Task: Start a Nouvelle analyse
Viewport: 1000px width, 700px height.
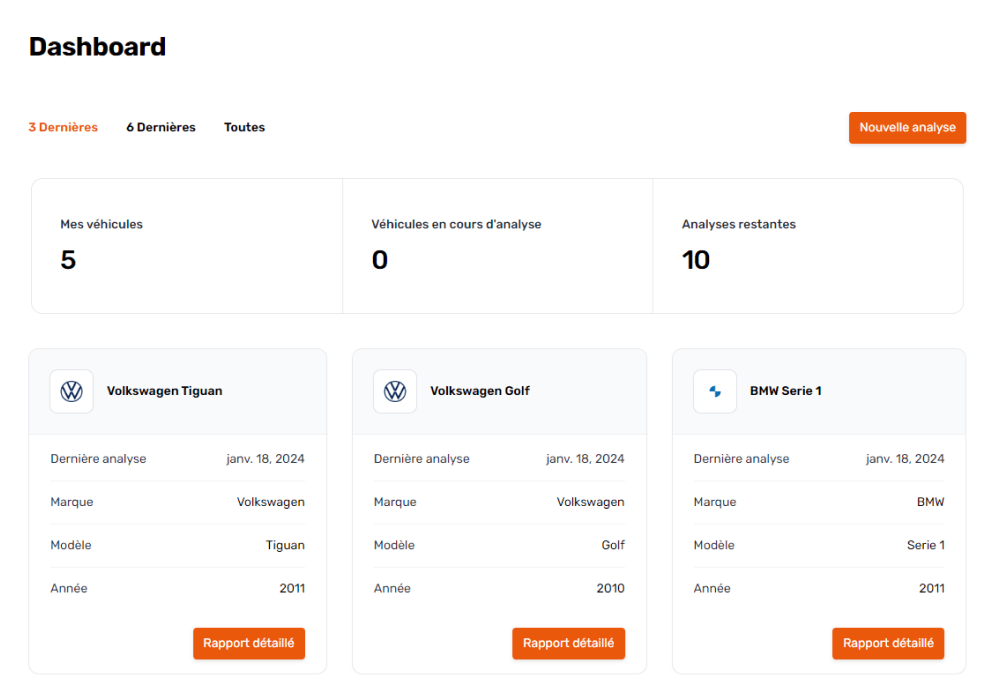Action: (907, 128)
